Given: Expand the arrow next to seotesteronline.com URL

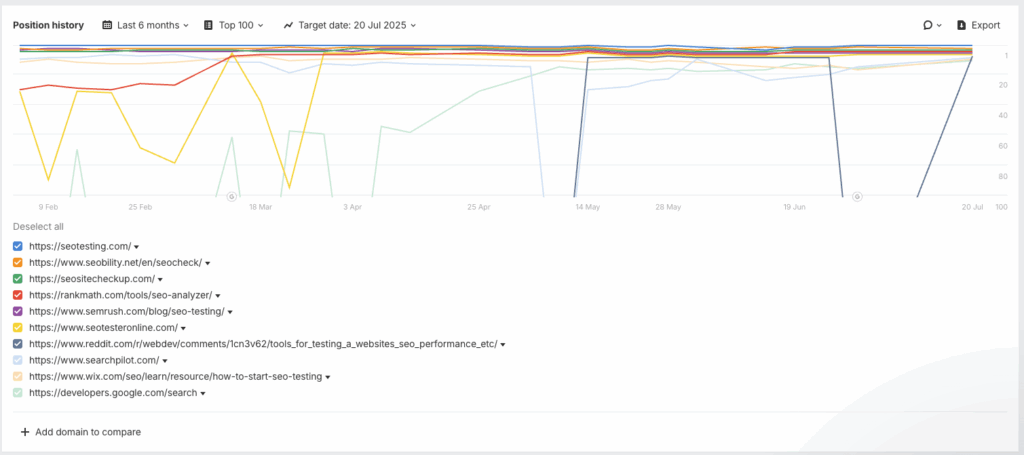Looking at the screenshot, I should 184,328.
